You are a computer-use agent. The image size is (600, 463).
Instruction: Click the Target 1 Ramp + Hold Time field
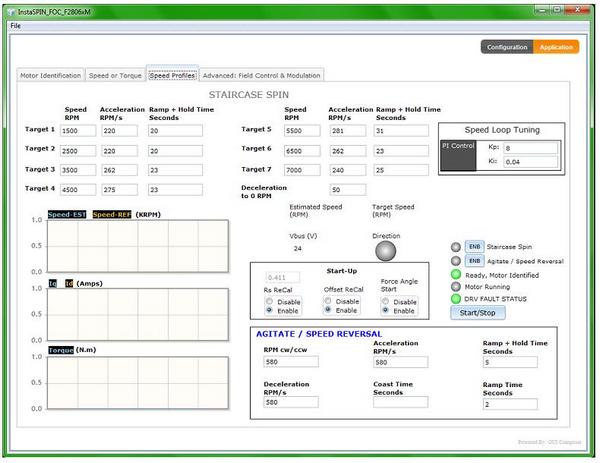tap(175, 130)
